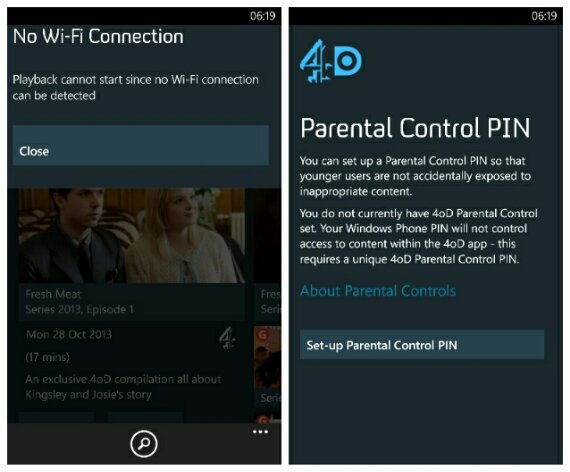Viewport: 570px width, 472px height.
Task: Tap Set-up Parental Control PIN button
Action: [422, 345]
